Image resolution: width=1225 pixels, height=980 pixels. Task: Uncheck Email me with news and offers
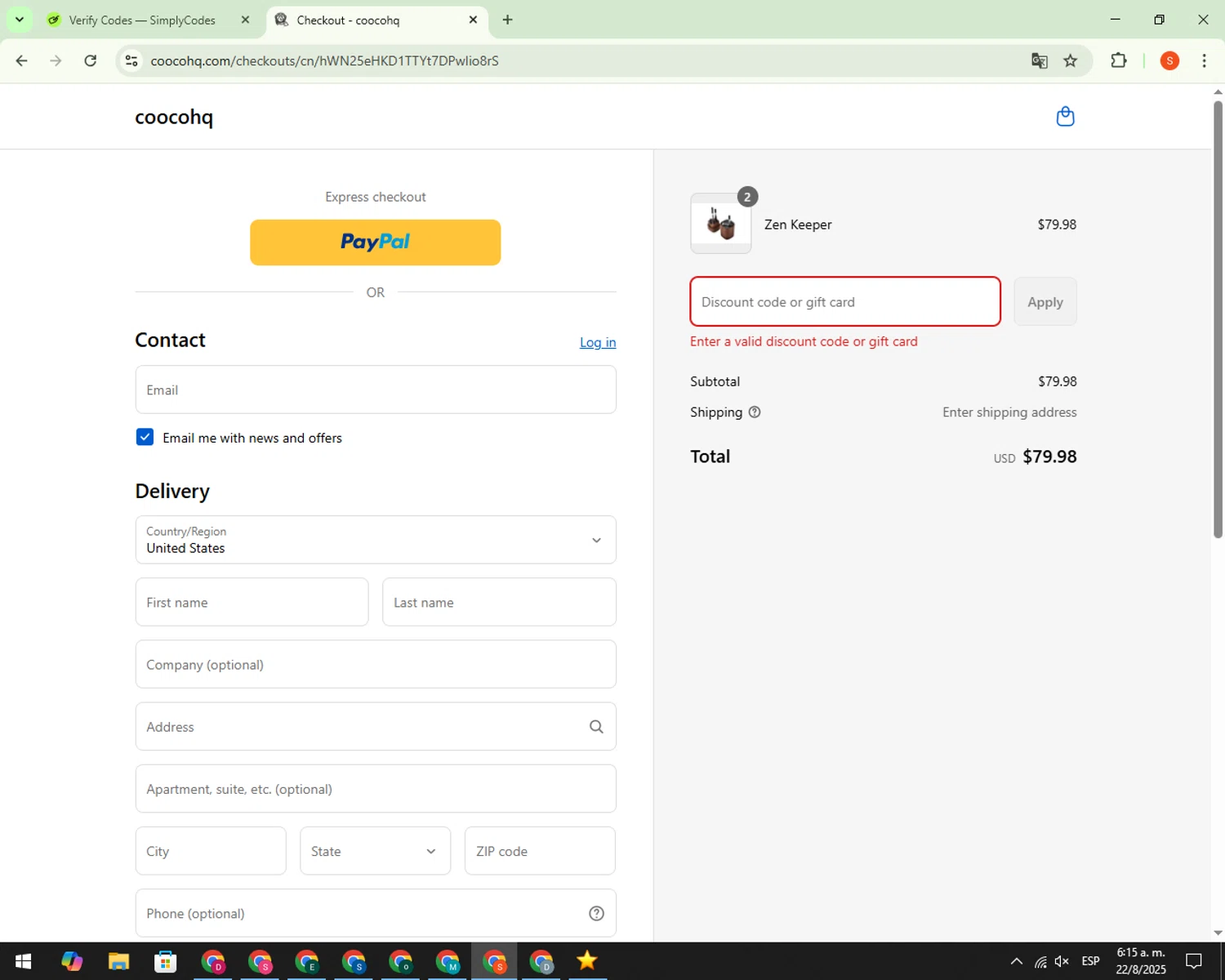pos(145,437)
